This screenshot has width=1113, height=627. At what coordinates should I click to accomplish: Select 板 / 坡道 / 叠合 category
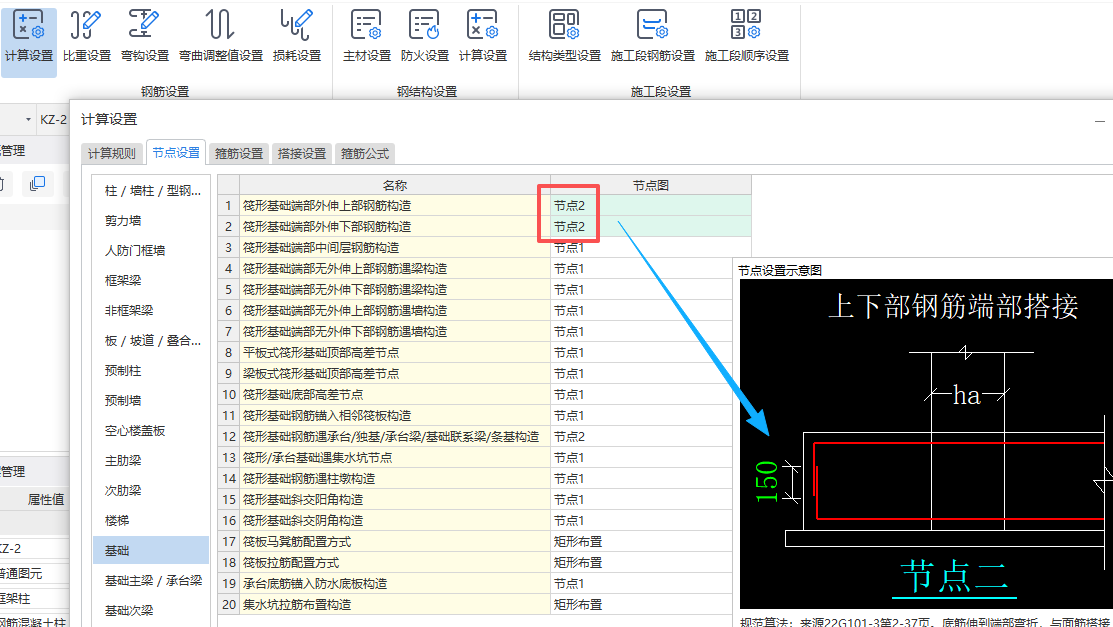(x=152, y=340)
